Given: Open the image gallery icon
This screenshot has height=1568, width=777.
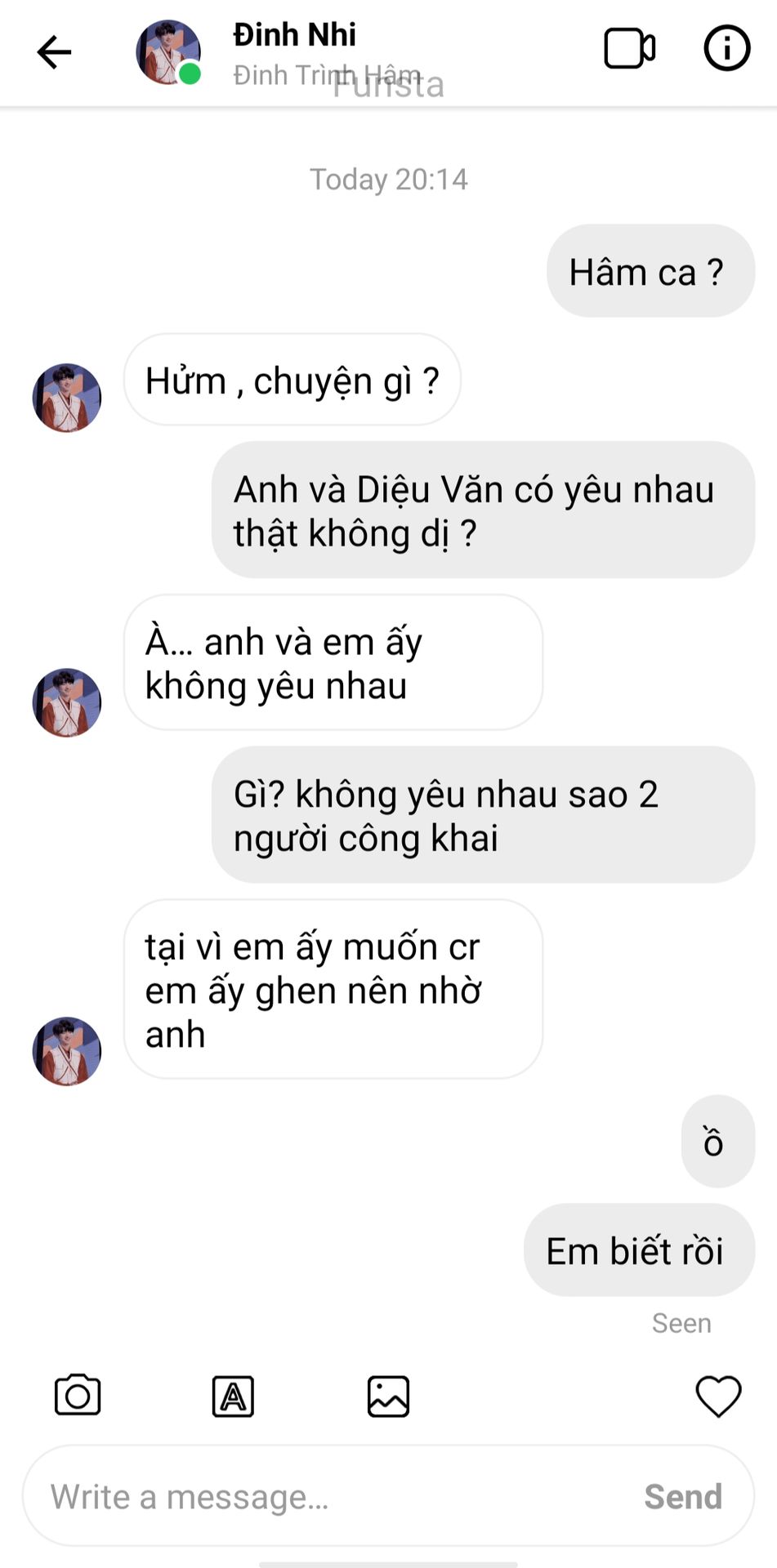Looking at the screenshot, I should click(388, 1396).
